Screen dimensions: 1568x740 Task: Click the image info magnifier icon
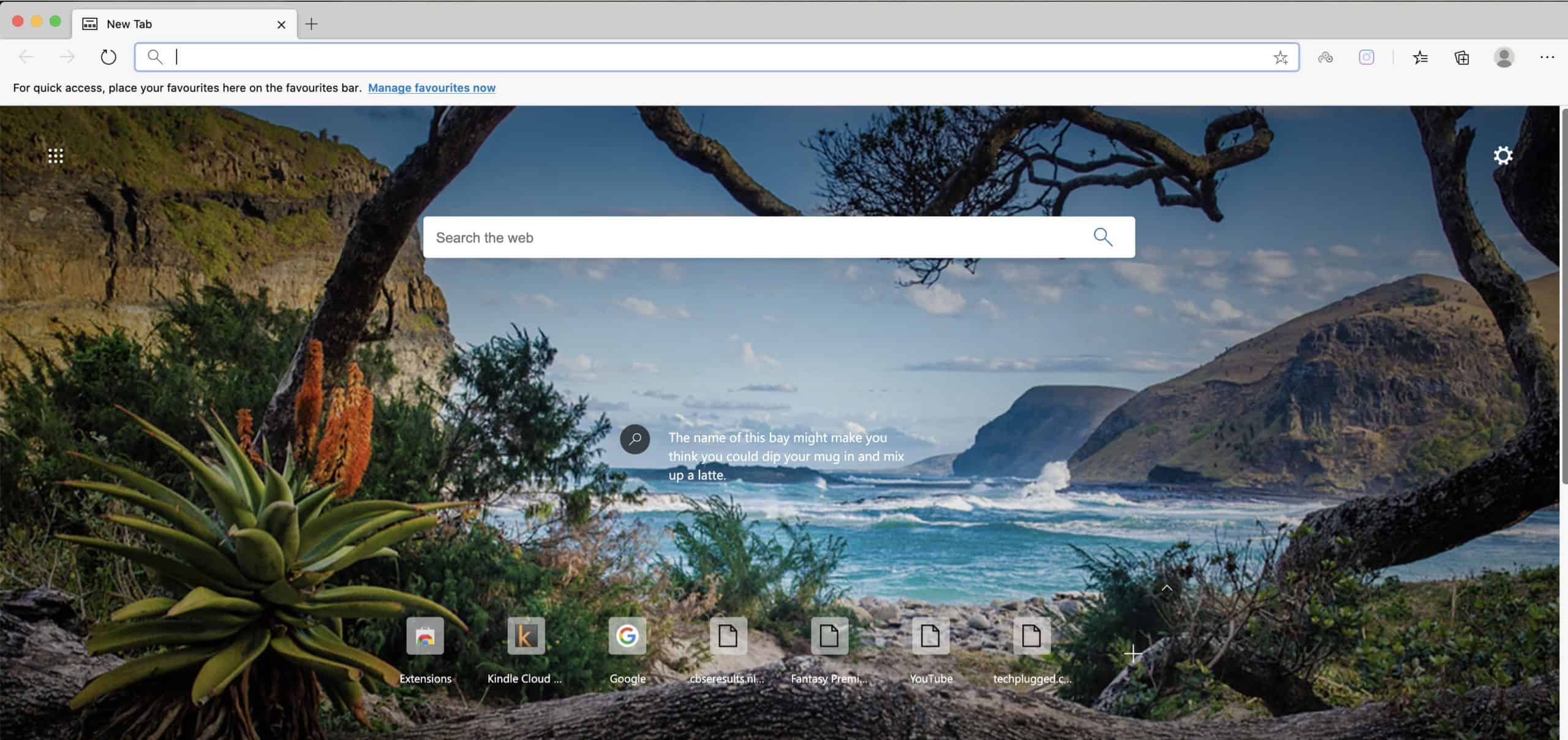(635, 439)
